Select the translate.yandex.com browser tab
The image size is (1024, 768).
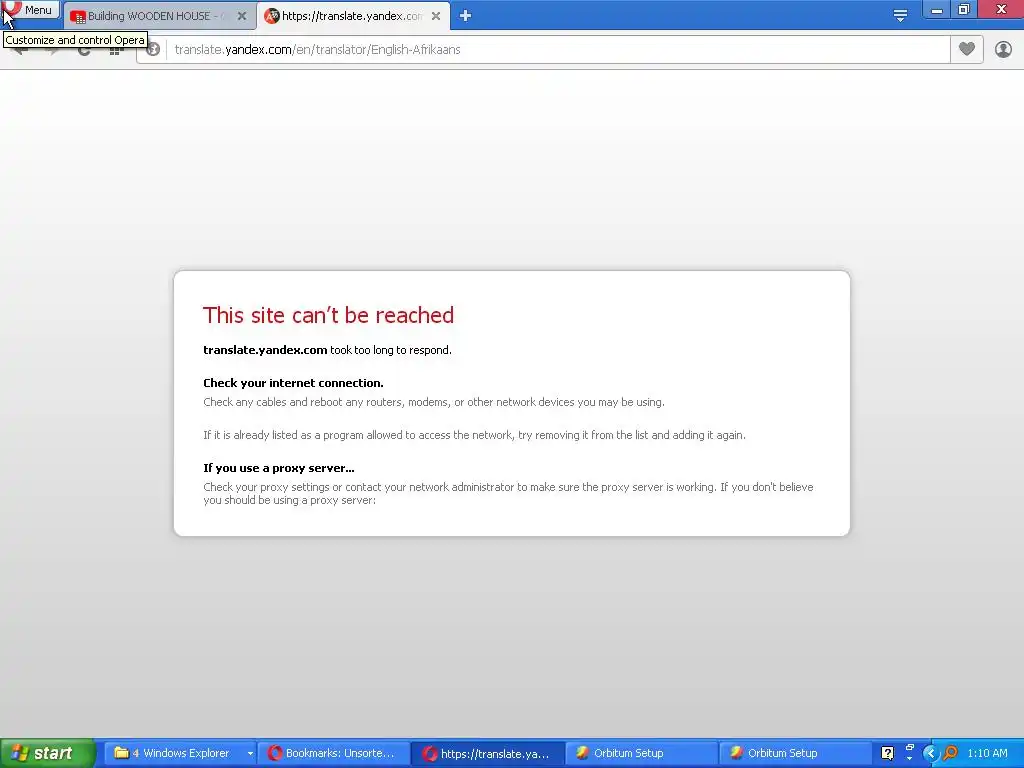click(x=353, y=16)
